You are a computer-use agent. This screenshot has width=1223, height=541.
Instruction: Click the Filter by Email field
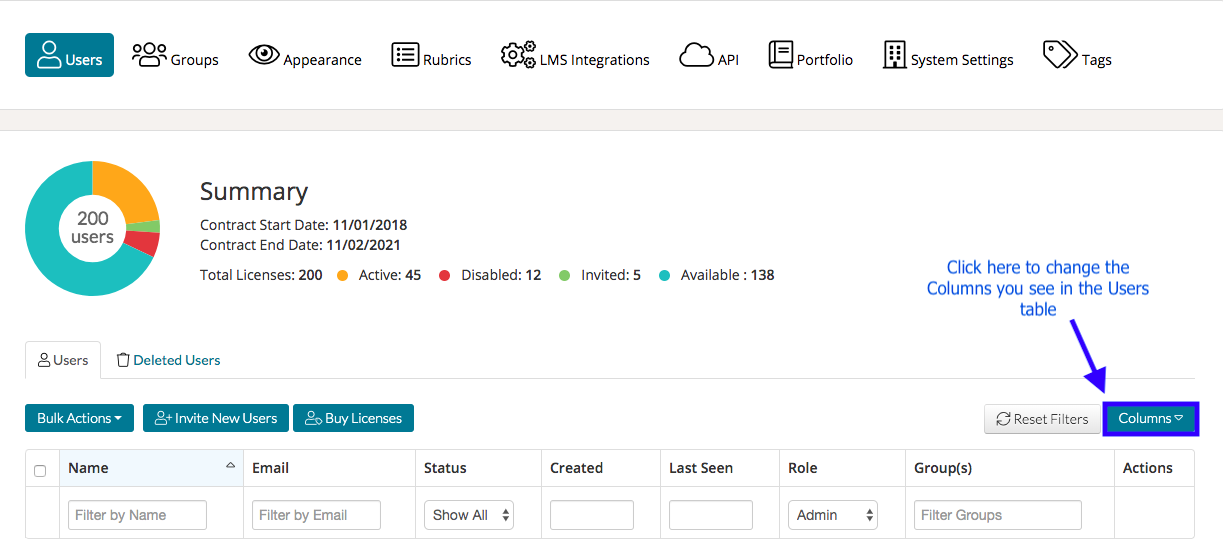316,515
